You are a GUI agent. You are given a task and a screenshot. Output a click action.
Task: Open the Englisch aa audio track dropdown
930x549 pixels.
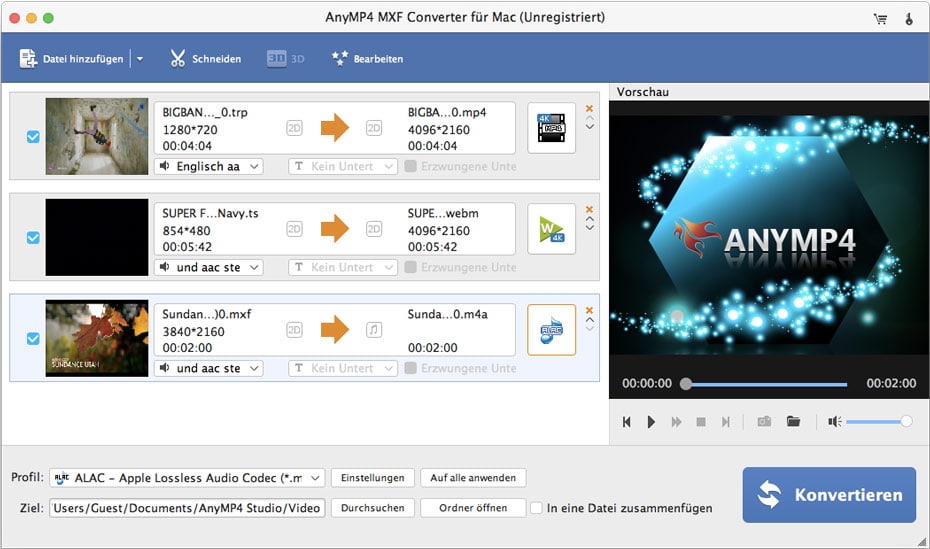(x=209, y=167)
